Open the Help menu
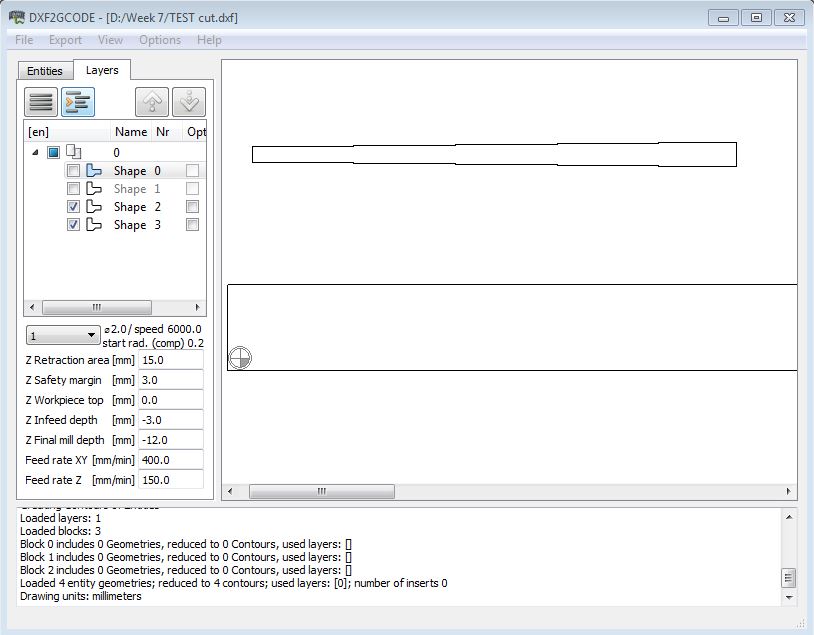 click(209, 40)
